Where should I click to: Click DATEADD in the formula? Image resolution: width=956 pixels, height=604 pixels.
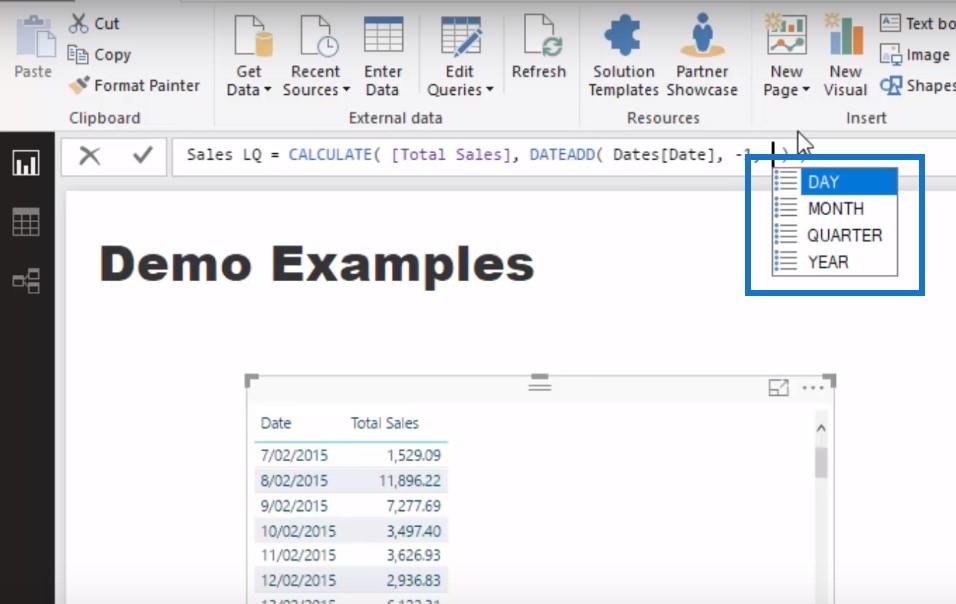[562, 155]
